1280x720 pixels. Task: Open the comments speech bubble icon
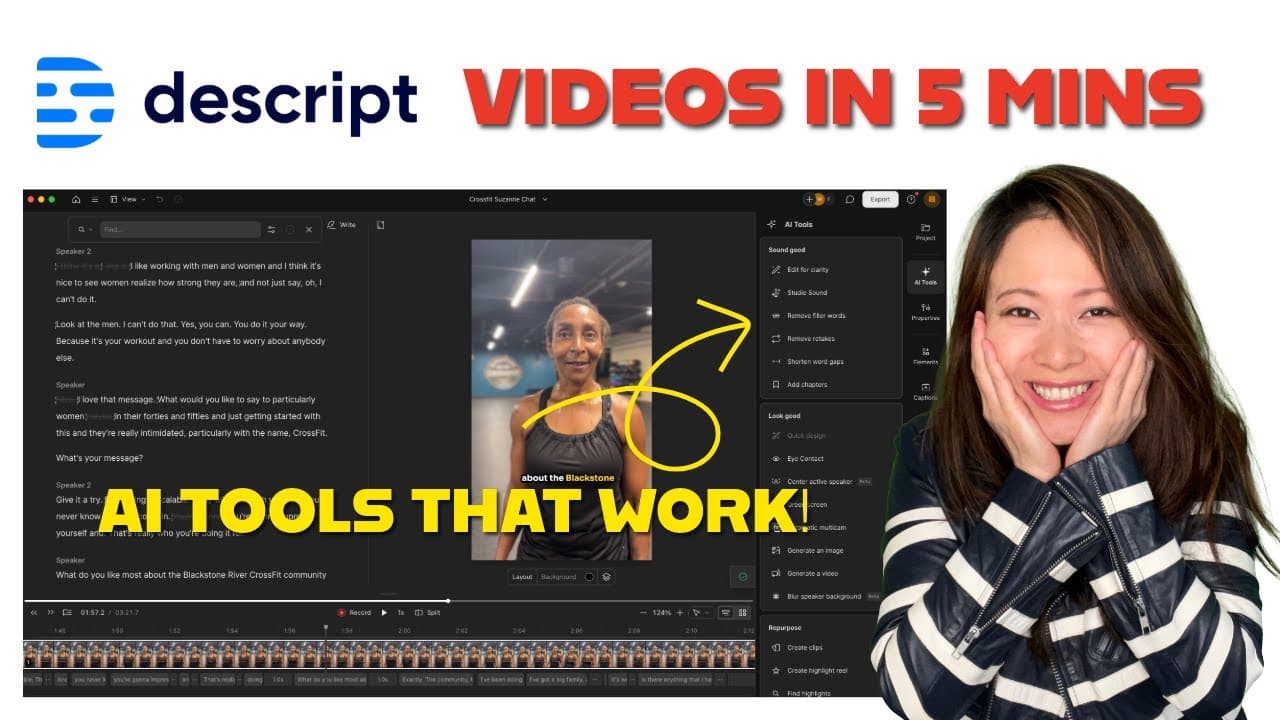[849, 199]
